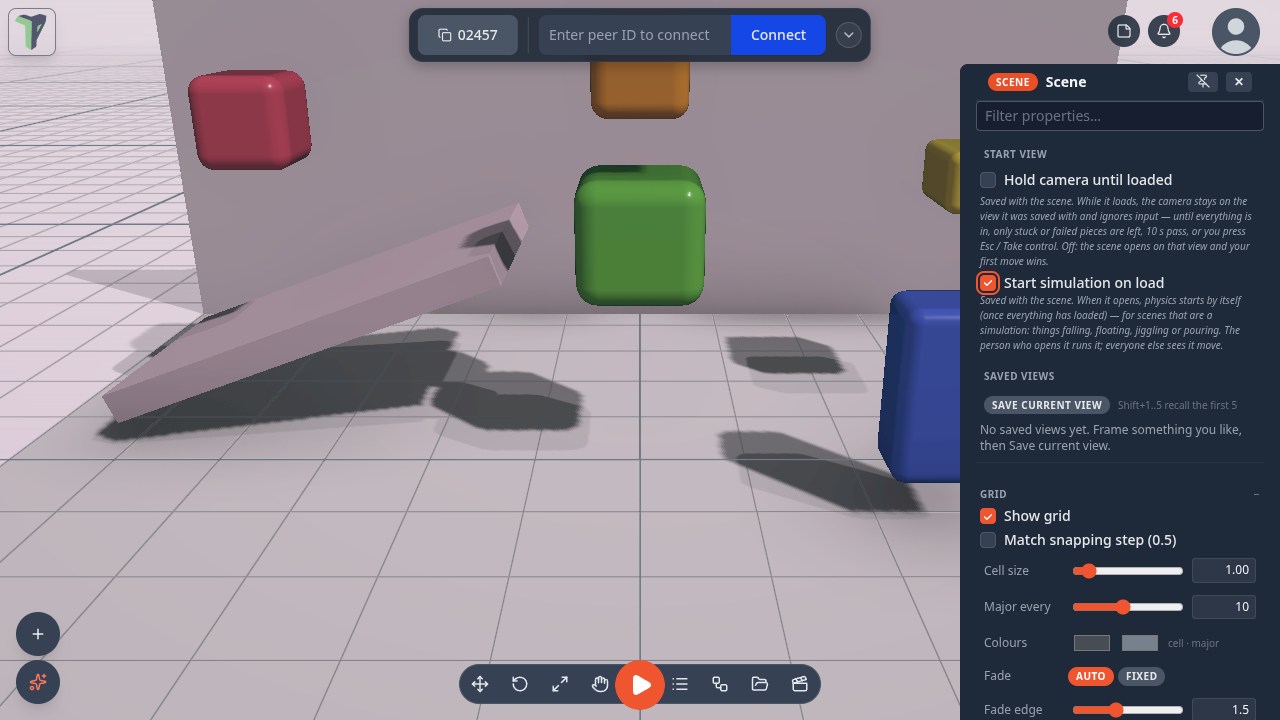Screen dimensions: 1280x720
Task: Click the Cell size value 1.00 field
Action: click(x=1224, y=570)
